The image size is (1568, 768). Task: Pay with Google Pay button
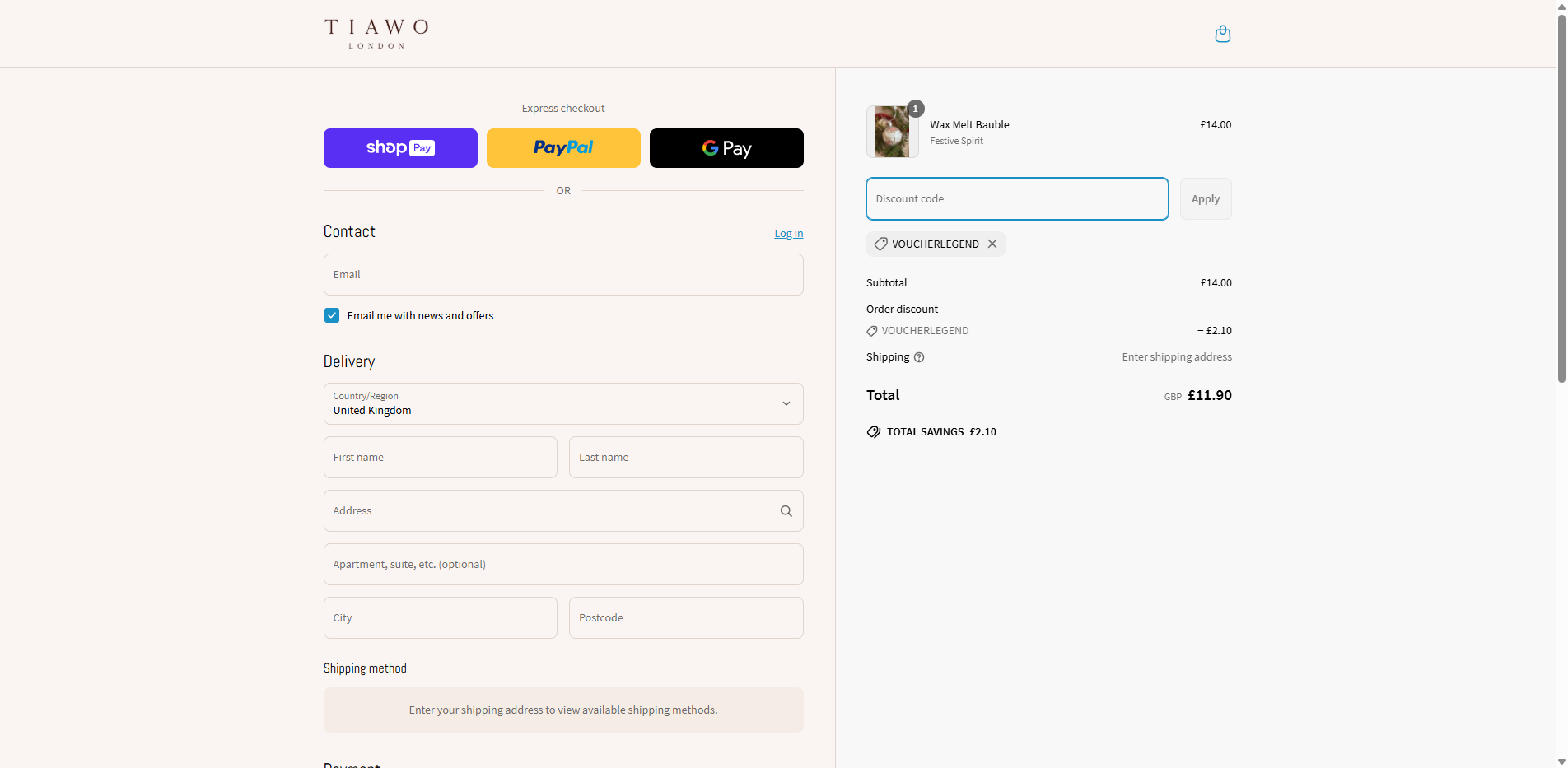click(x=726, y=148)
